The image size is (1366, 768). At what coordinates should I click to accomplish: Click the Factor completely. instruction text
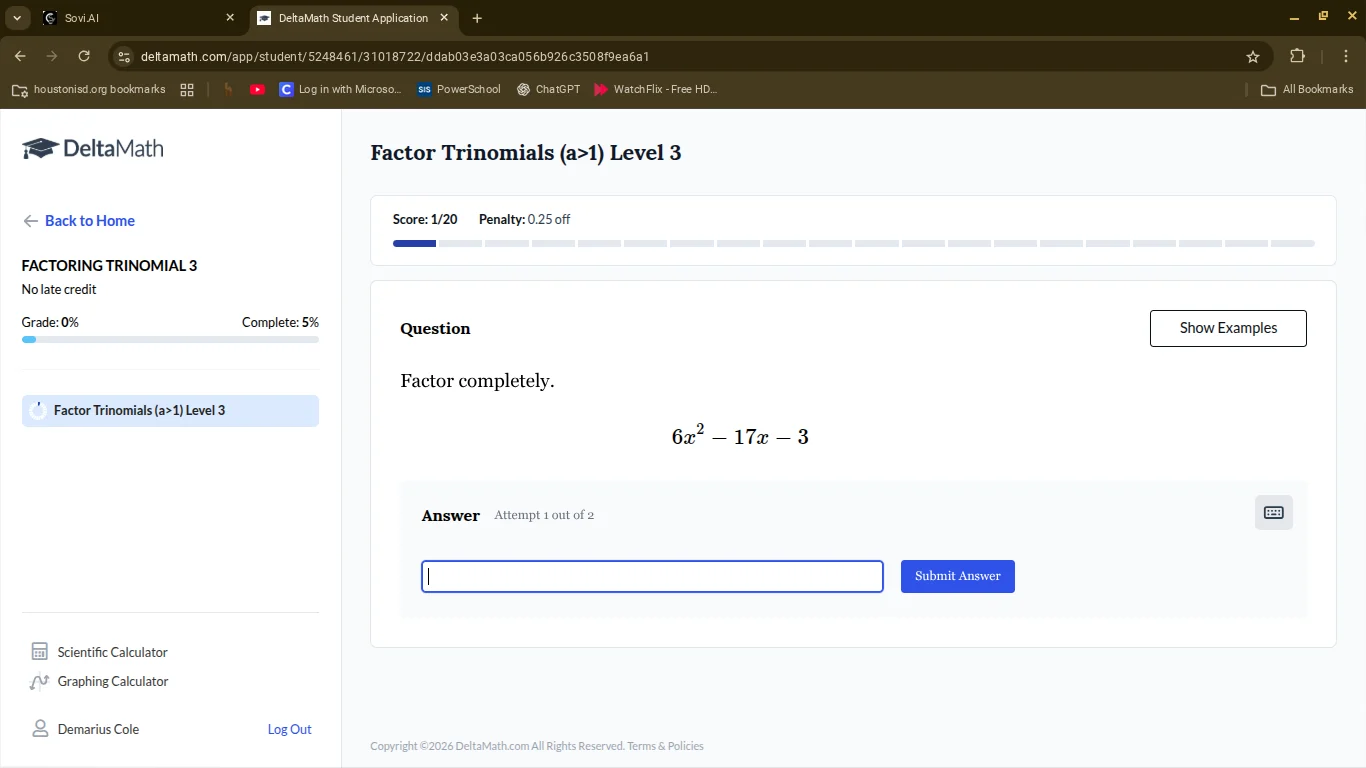point(477,381)
